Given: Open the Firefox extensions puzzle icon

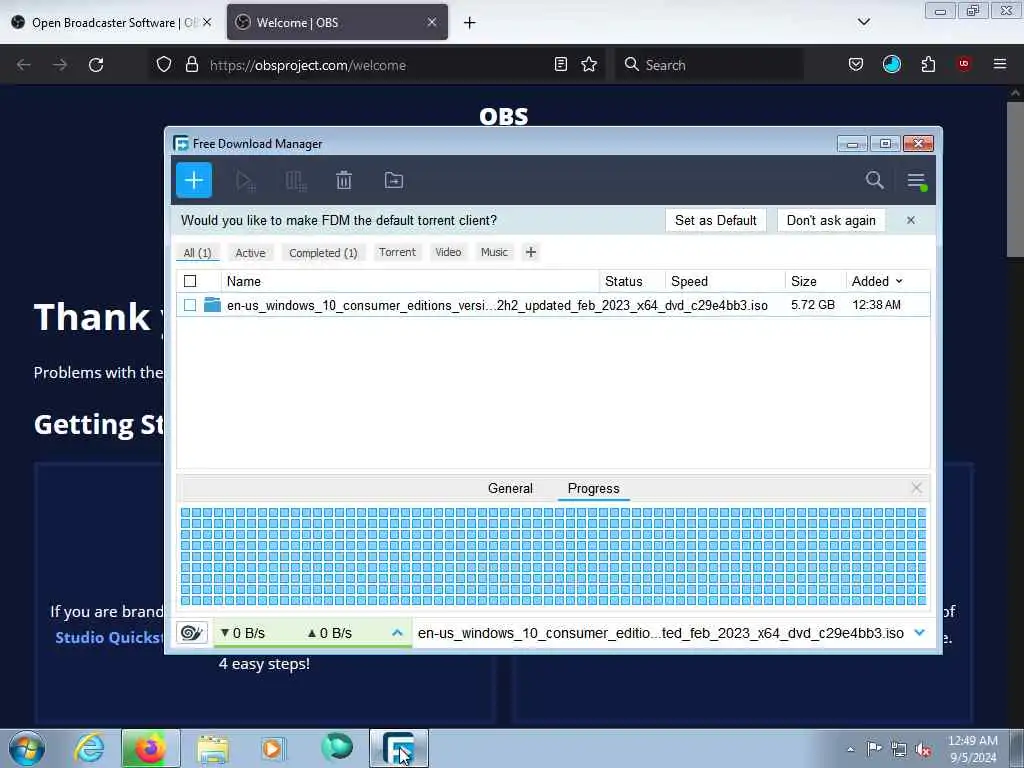Looking at the screenshot, I should point(928,64).
